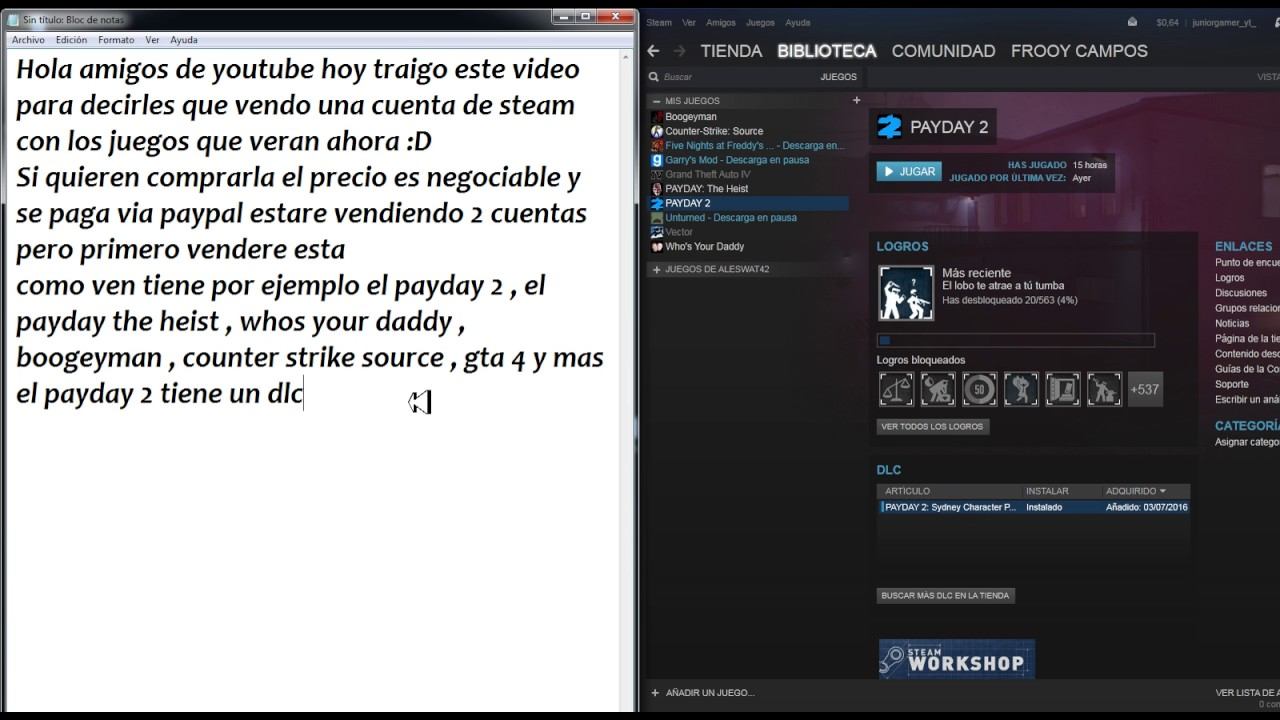Open the FROOY CAMPOS profile tab
The image size is (1280, 720).
(1079, 51)
